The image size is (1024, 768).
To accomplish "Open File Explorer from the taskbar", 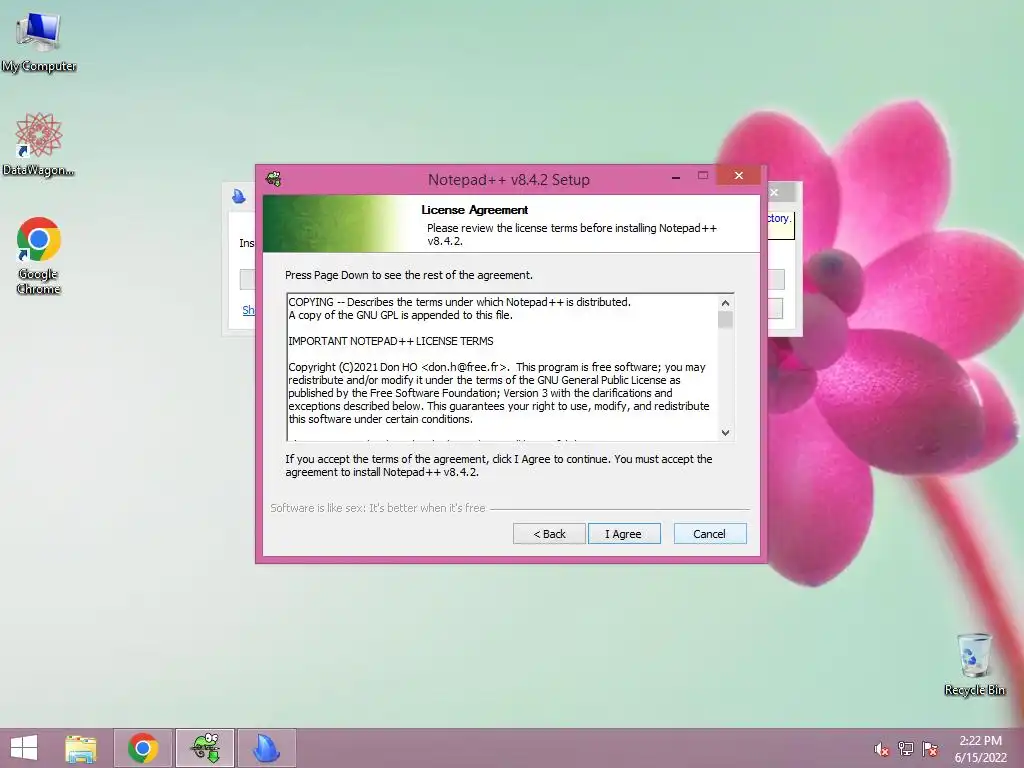I will (x=81, y=748).
